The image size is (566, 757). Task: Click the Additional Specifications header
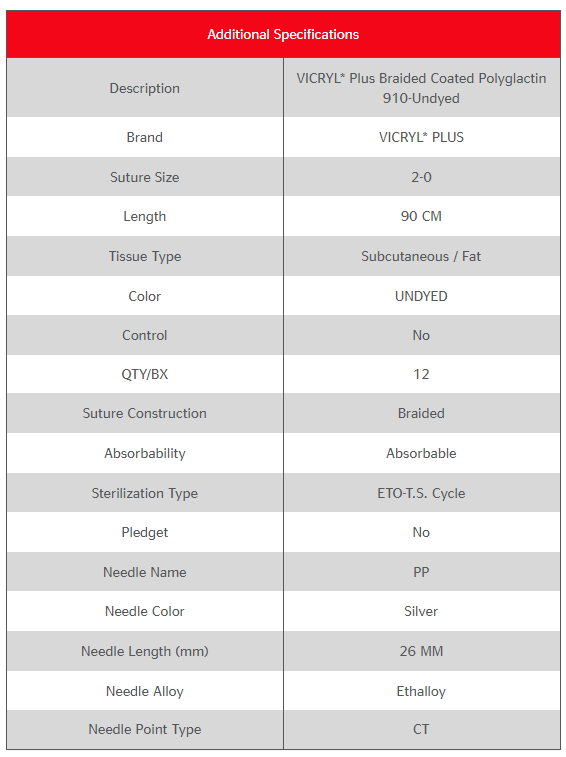(283, 34)
